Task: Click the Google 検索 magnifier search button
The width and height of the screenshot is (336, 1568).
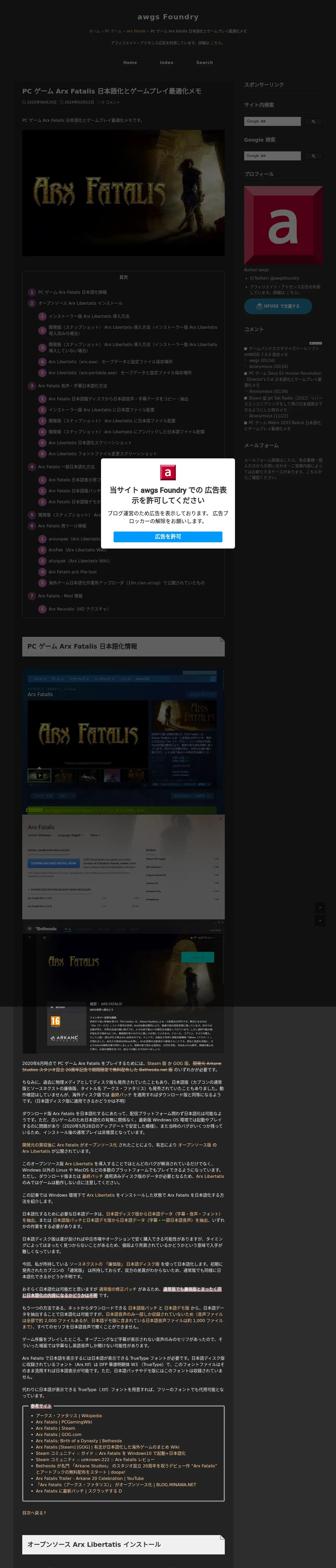Action: [x=313, y=156]
